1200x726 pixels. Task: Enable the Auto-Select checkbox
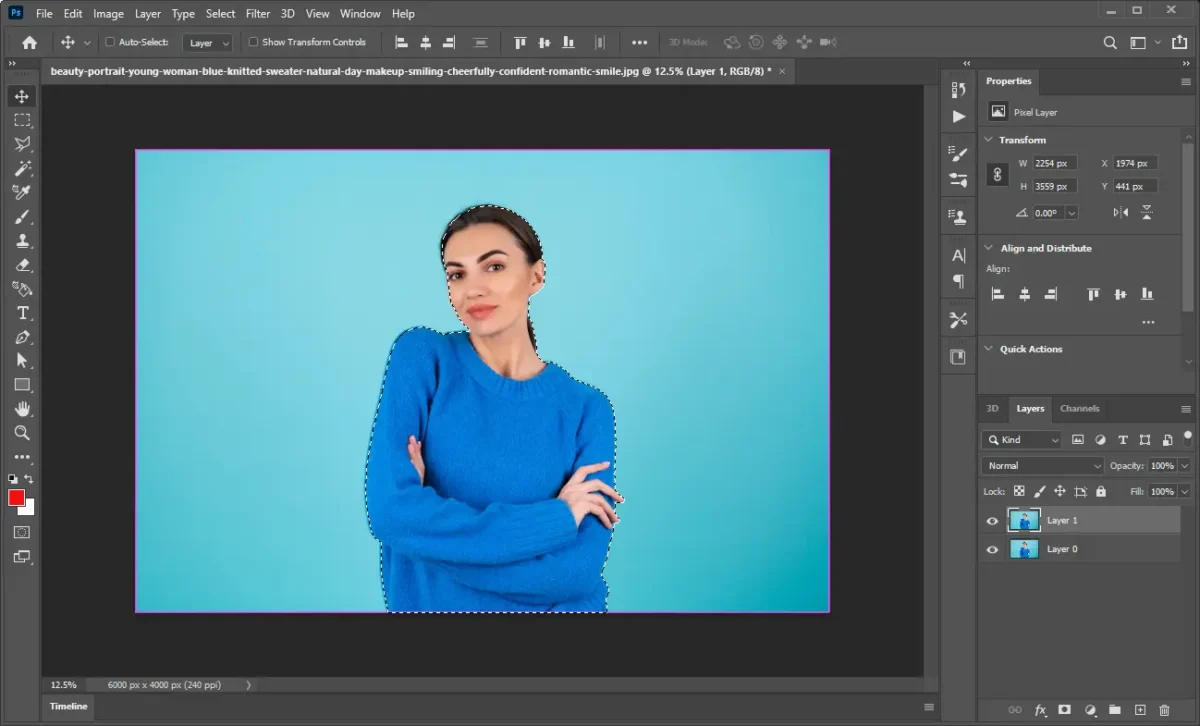(110, 42)
